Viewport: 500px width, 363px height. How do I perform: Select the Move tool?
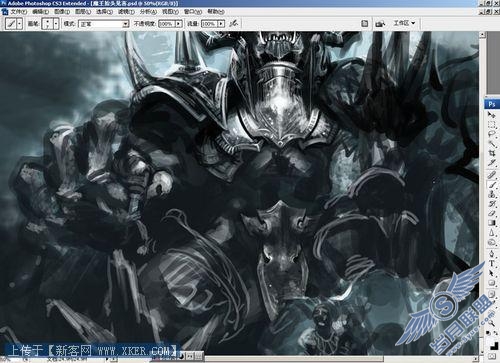click(492, 115)
